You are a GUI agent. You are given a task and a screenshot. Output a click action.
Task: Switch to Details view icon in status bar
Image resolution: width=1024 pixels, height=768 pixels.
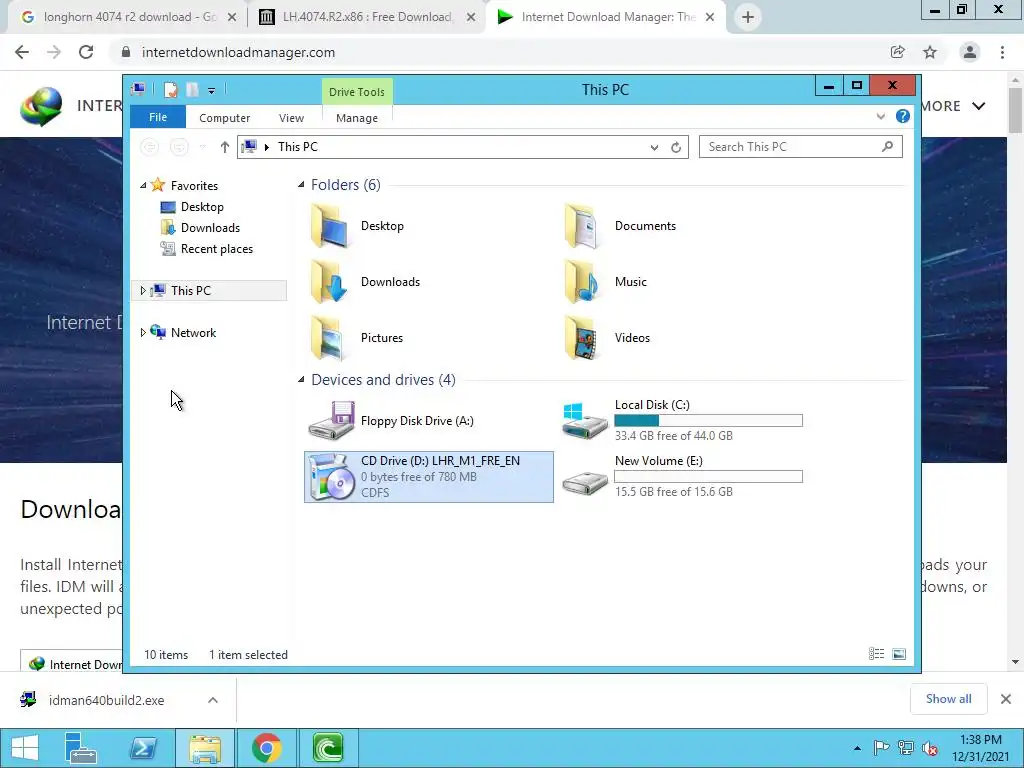pos(876,654)
